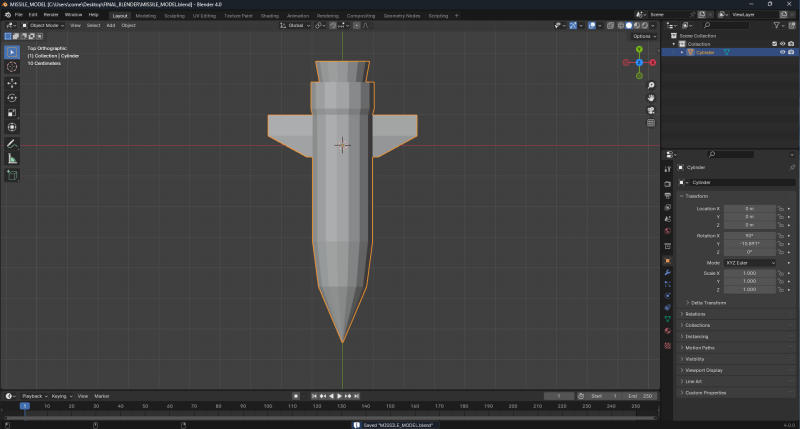
Task: Toggle lock on Location X
Action: tap(780, 209)
